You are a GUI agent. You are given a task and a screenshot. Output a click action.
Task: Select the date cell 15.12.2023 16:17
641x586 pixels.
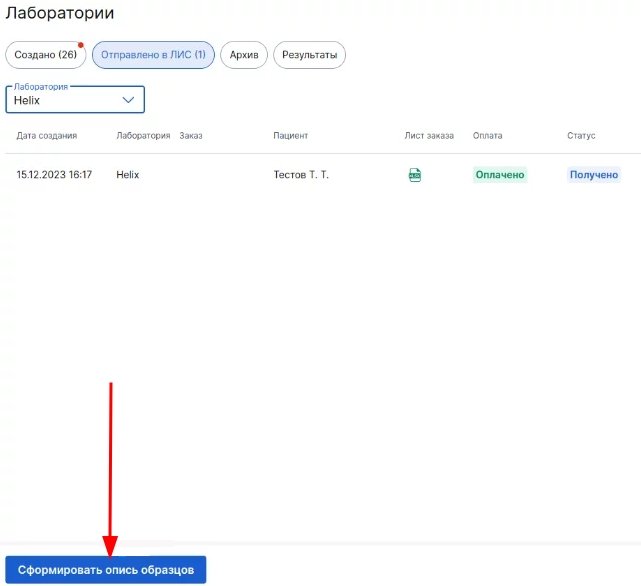click(54, 175)
